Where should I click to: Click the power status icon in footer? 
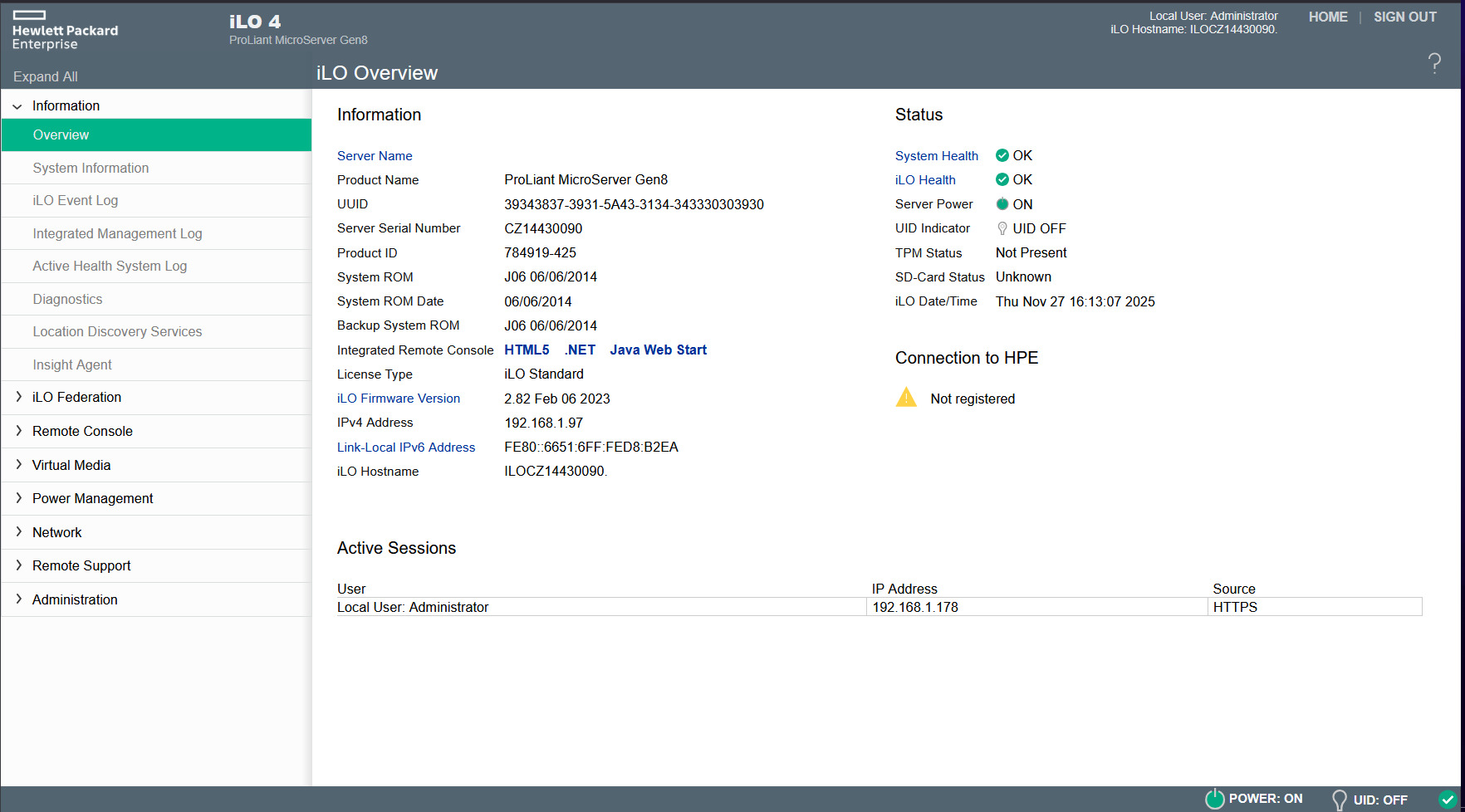1214,799
